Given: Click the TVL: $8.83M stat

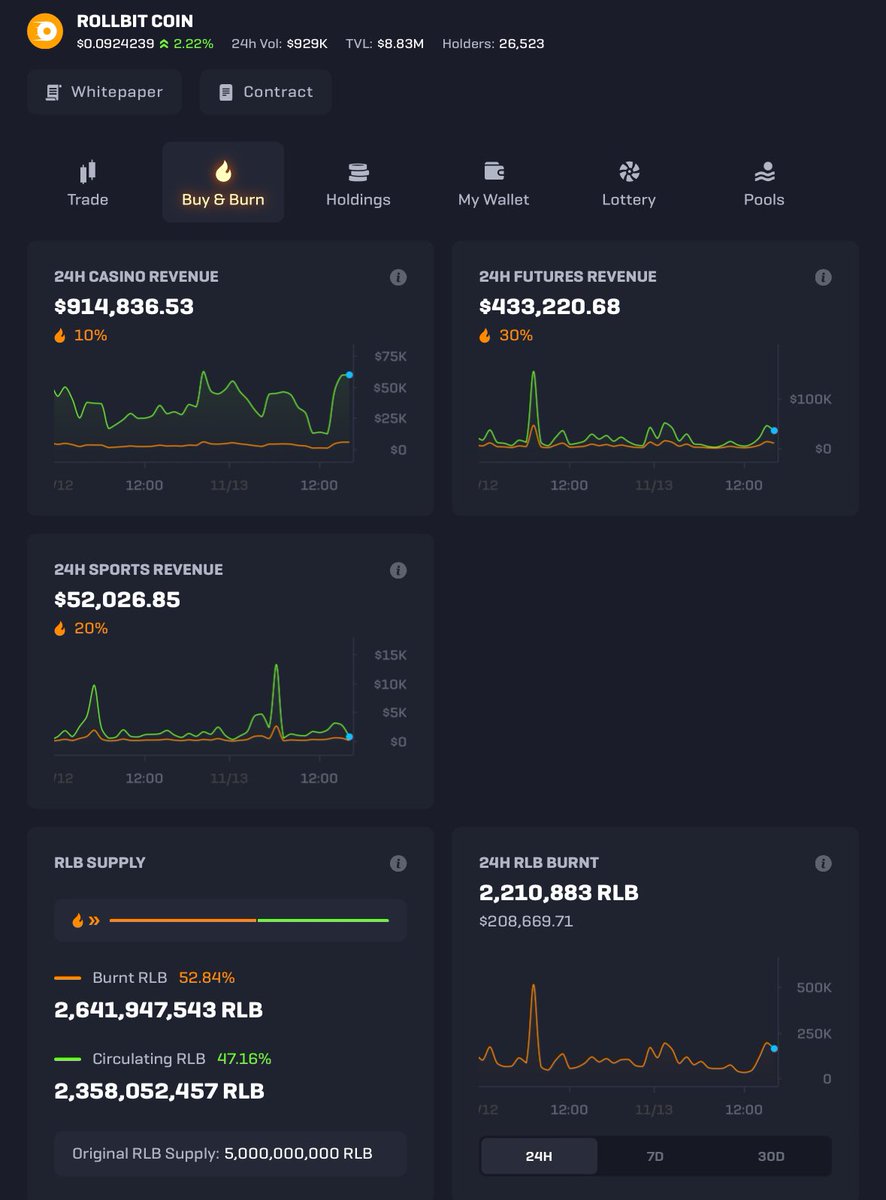Looking at the screenshot, I should click(x=385, y=44).
